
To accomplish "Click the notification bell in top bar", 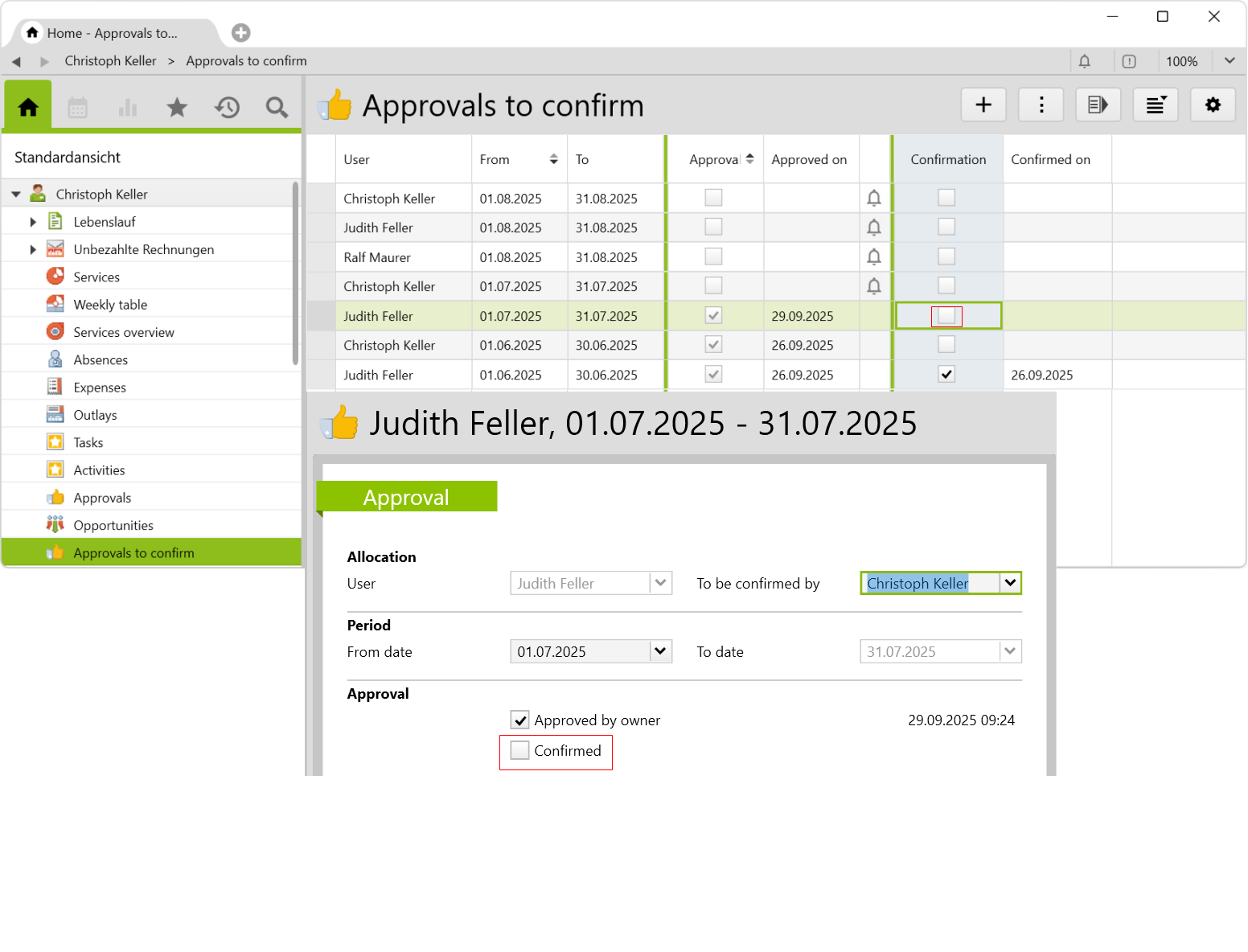I will point(1084,61).
